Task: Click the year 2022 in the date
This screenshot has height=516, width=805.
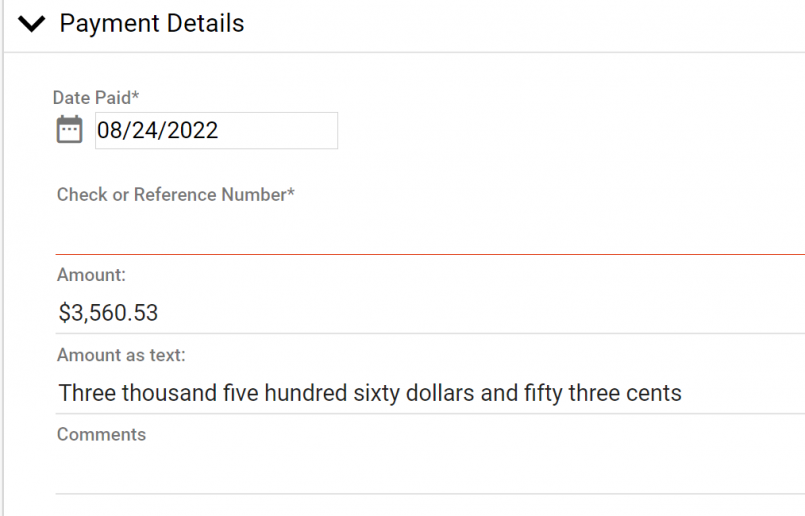Action: pos(193,130)
